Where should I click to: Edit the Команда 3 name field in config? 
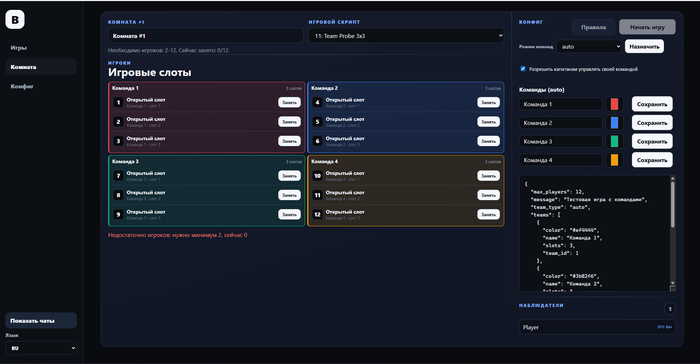point(561,142)
